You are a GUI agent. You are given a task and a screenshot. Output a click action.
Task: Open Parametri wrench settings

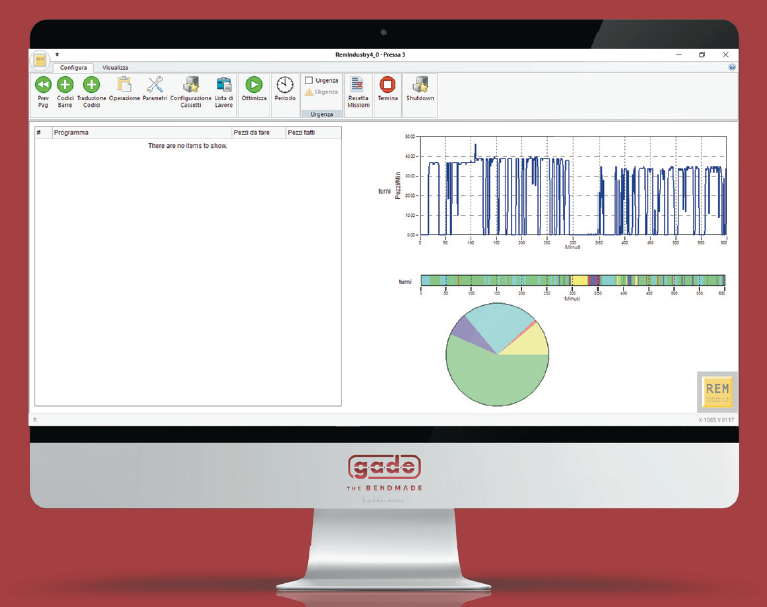pos(155,85)
